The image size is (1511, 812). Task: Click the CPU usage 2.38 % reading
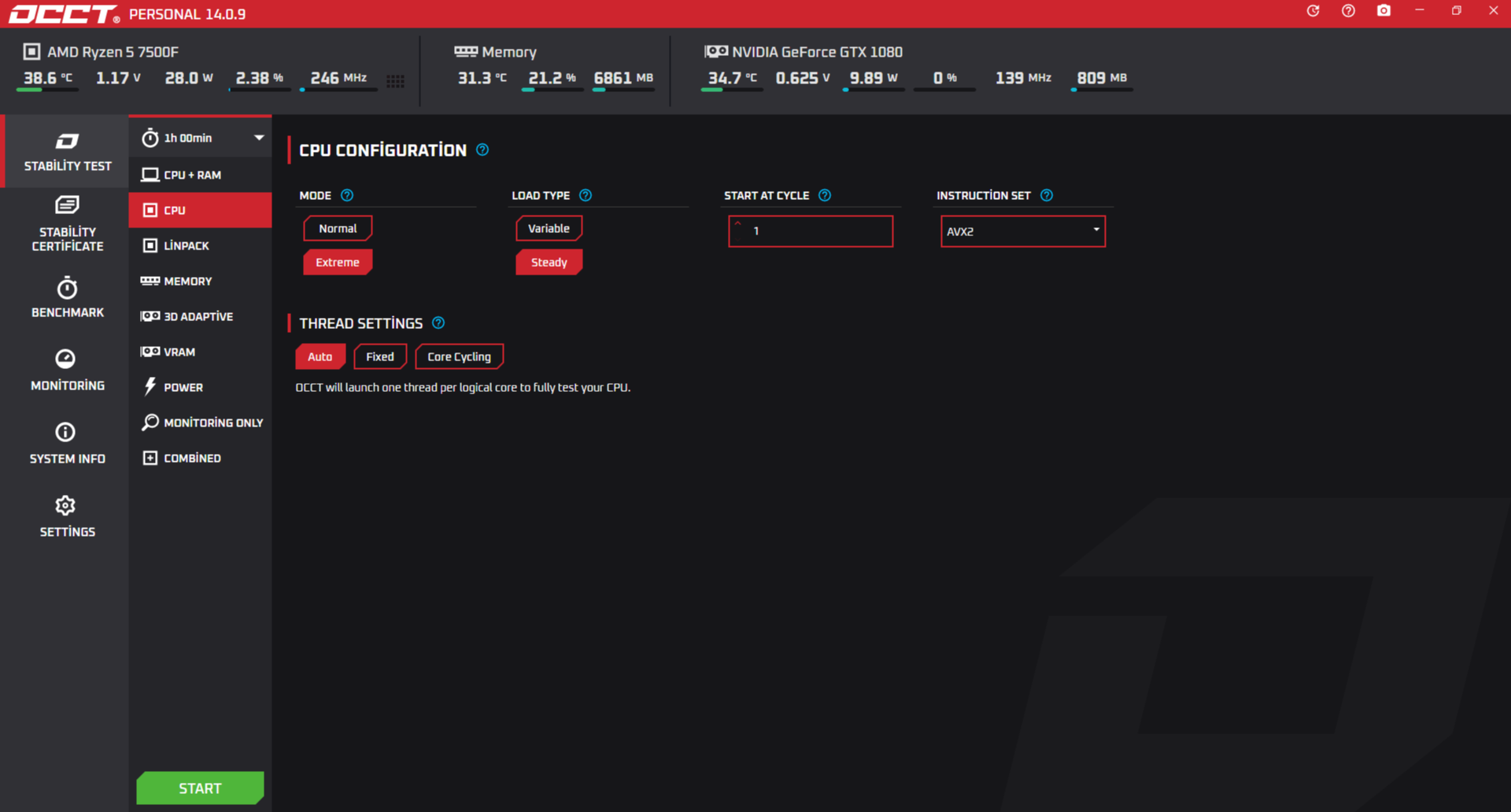pos(260,78)
